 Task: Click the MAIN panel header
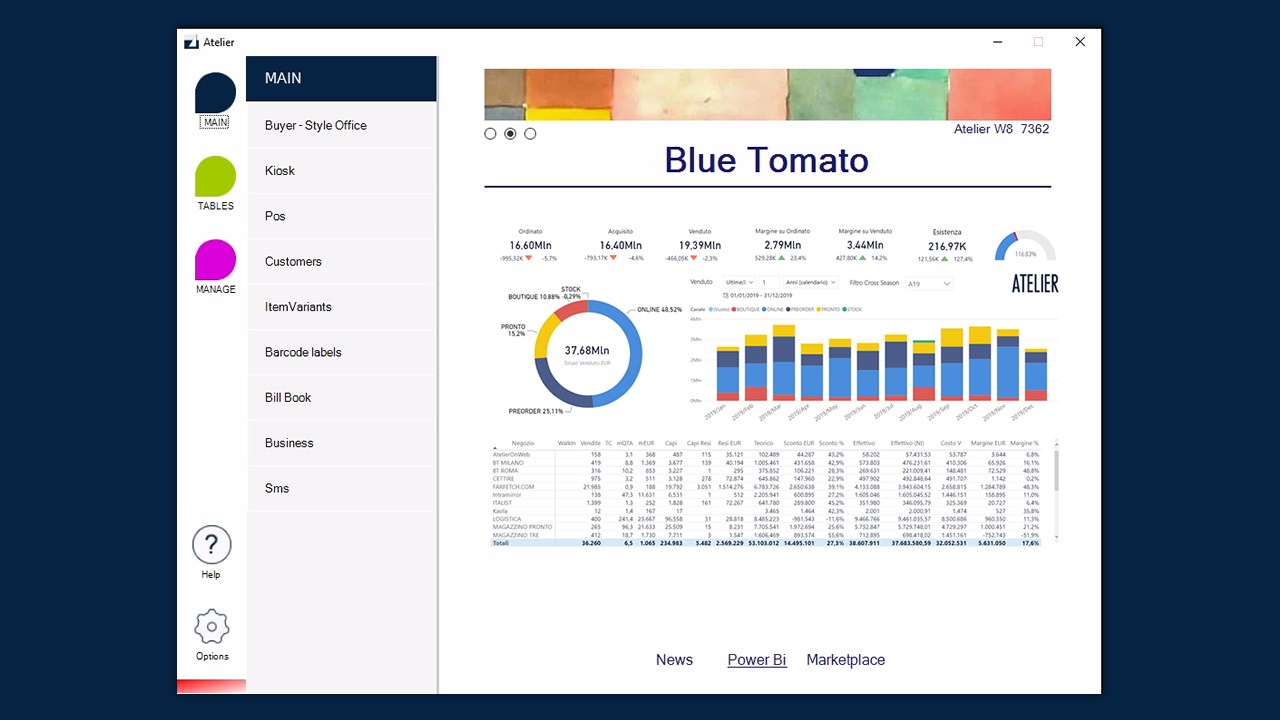[341, 78]
